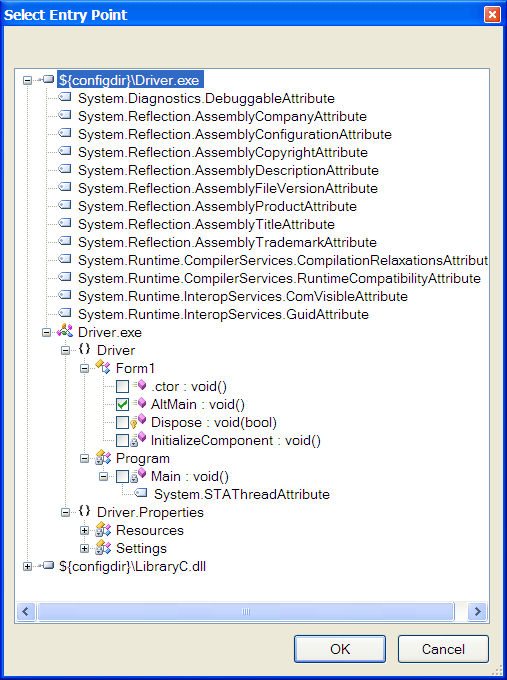
Task: Select System.Runtime.InteropServices.GuidAttribute text
Action: [x=223, y=314]
